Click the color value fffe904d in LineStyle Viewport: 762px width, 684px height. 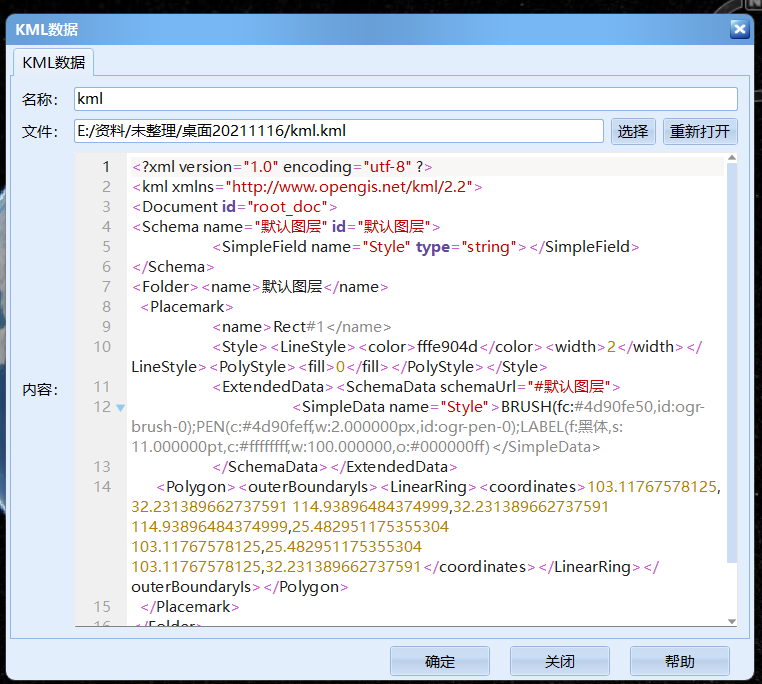pos(447,347)
